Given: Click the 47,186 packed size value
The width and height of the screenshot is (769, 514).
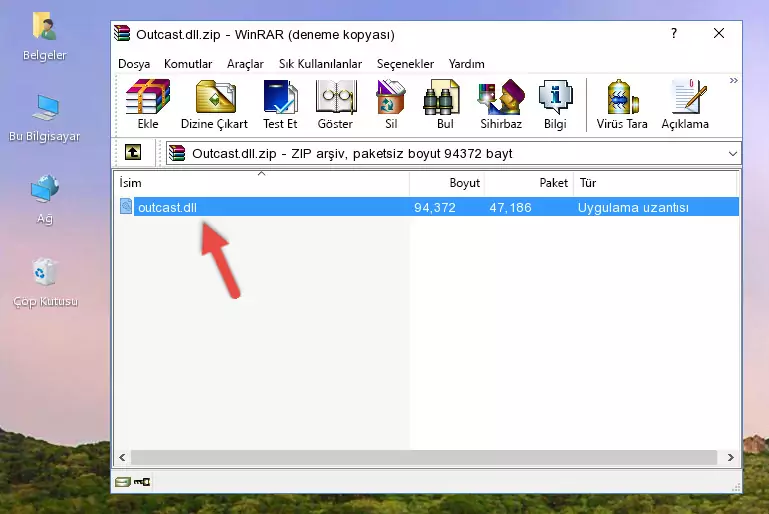Looking at the screenshot, I should click(510, 207).
